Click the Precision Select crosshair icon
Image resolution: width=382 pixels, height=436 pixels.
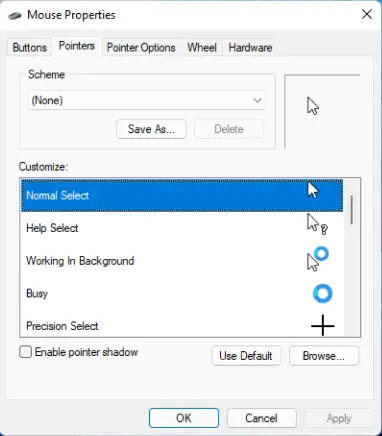tap(323, 325)
